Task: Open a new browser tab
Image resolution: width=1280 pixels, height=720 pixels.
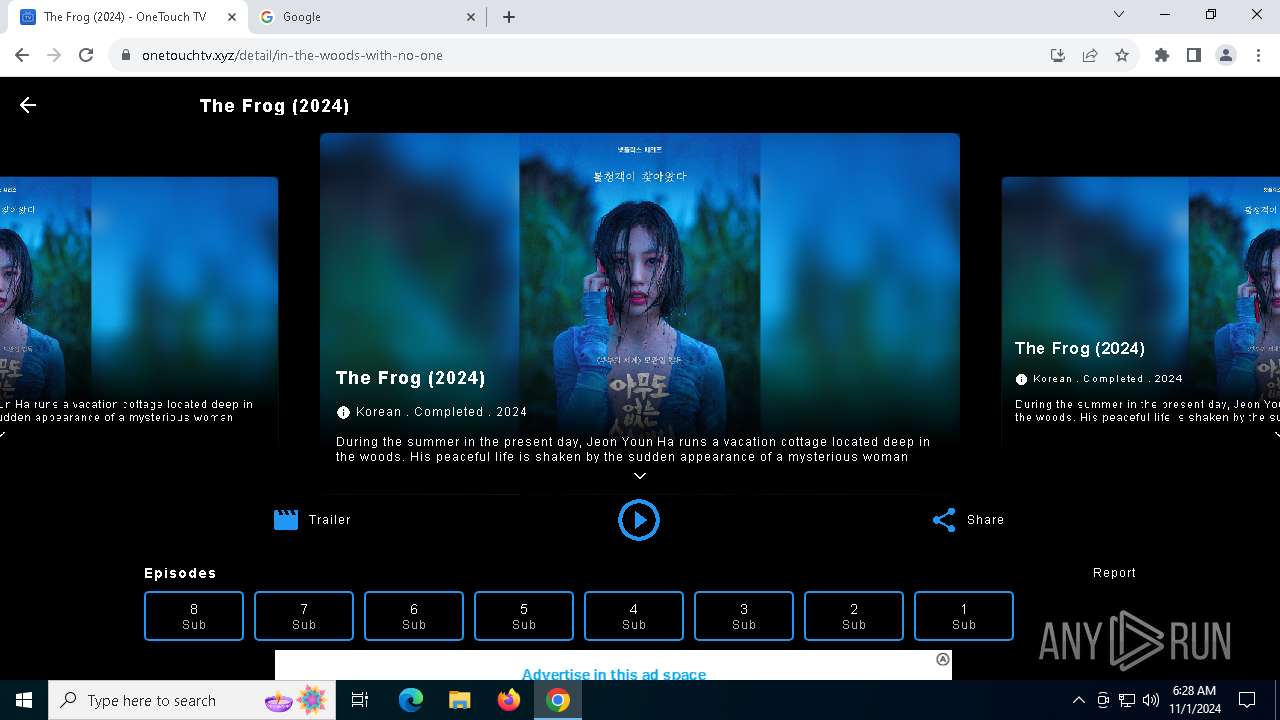Action: (509, 17)
